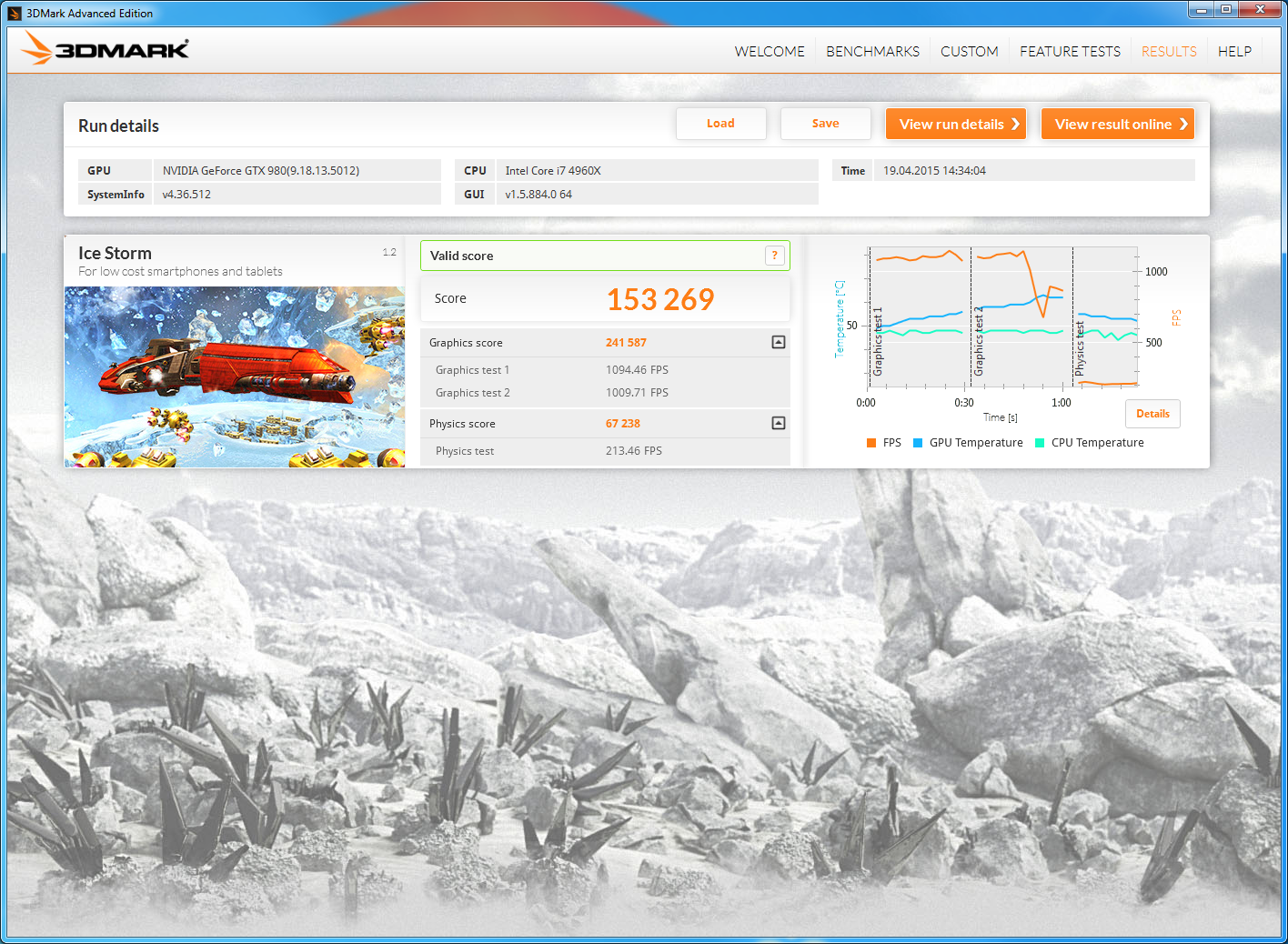The width and height of the screenshot is (1288, 944).
Task: Click the blue GPU Temperature legend swatch
Action: tap(918, 443)
